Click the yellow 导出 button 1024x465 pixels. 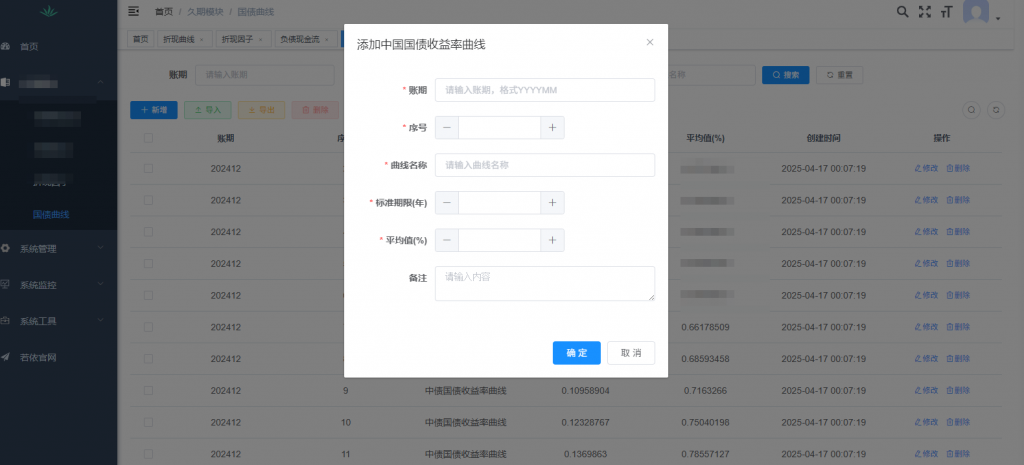(261, 110)
